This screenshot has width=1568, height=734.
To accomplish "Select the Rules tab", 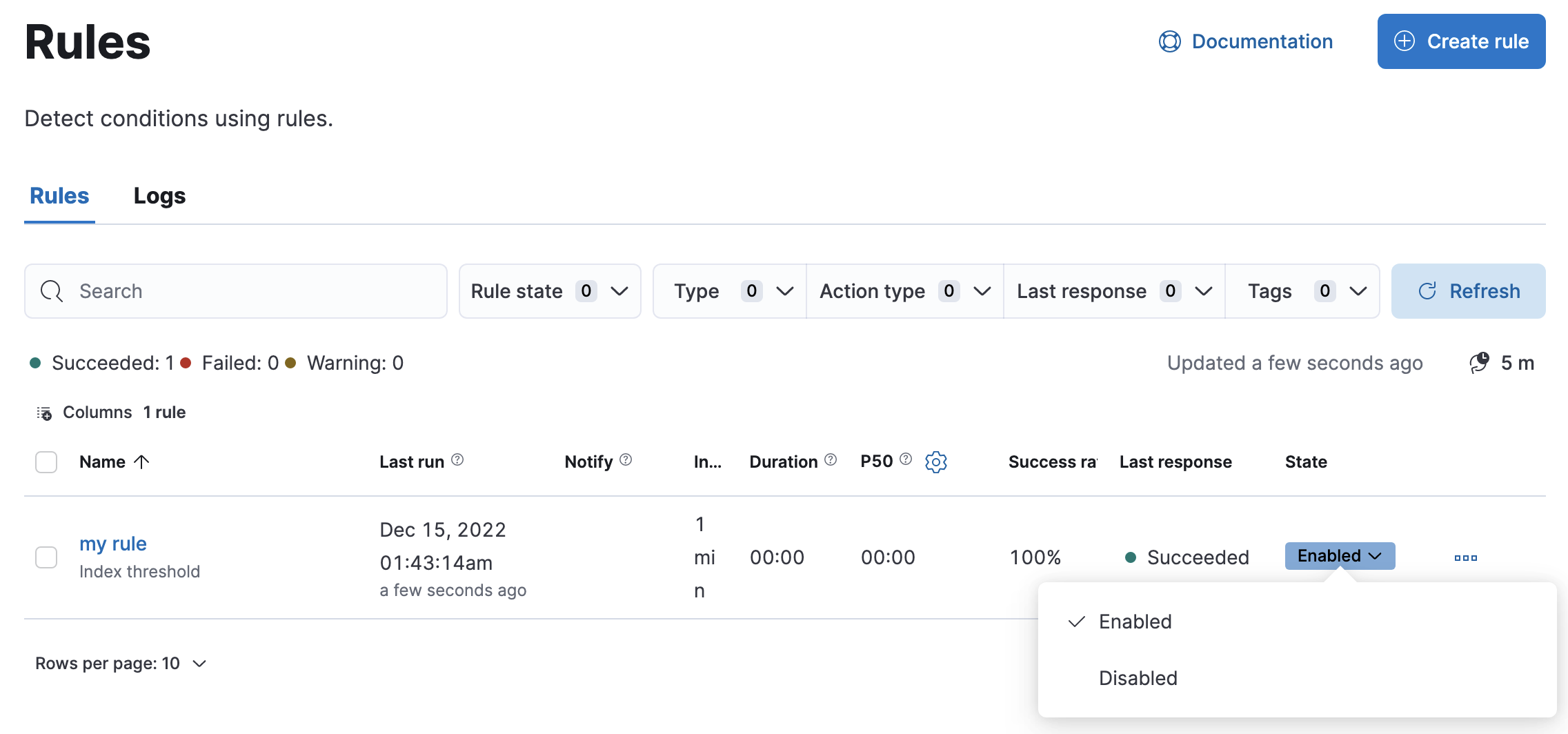I will pos(59,196).
